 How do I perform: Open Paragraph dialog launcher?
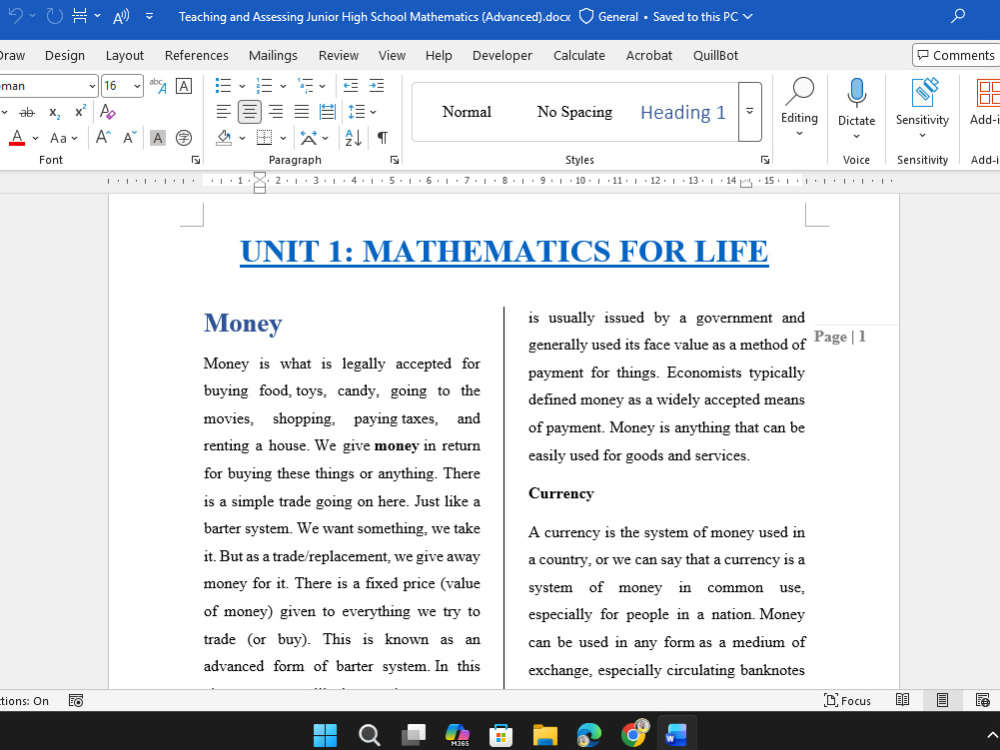pos(395,160)
